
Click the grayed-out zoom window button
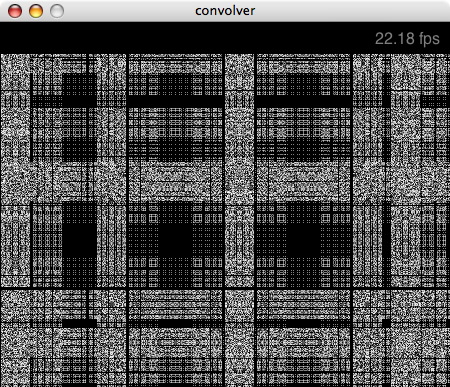(57, 11)
